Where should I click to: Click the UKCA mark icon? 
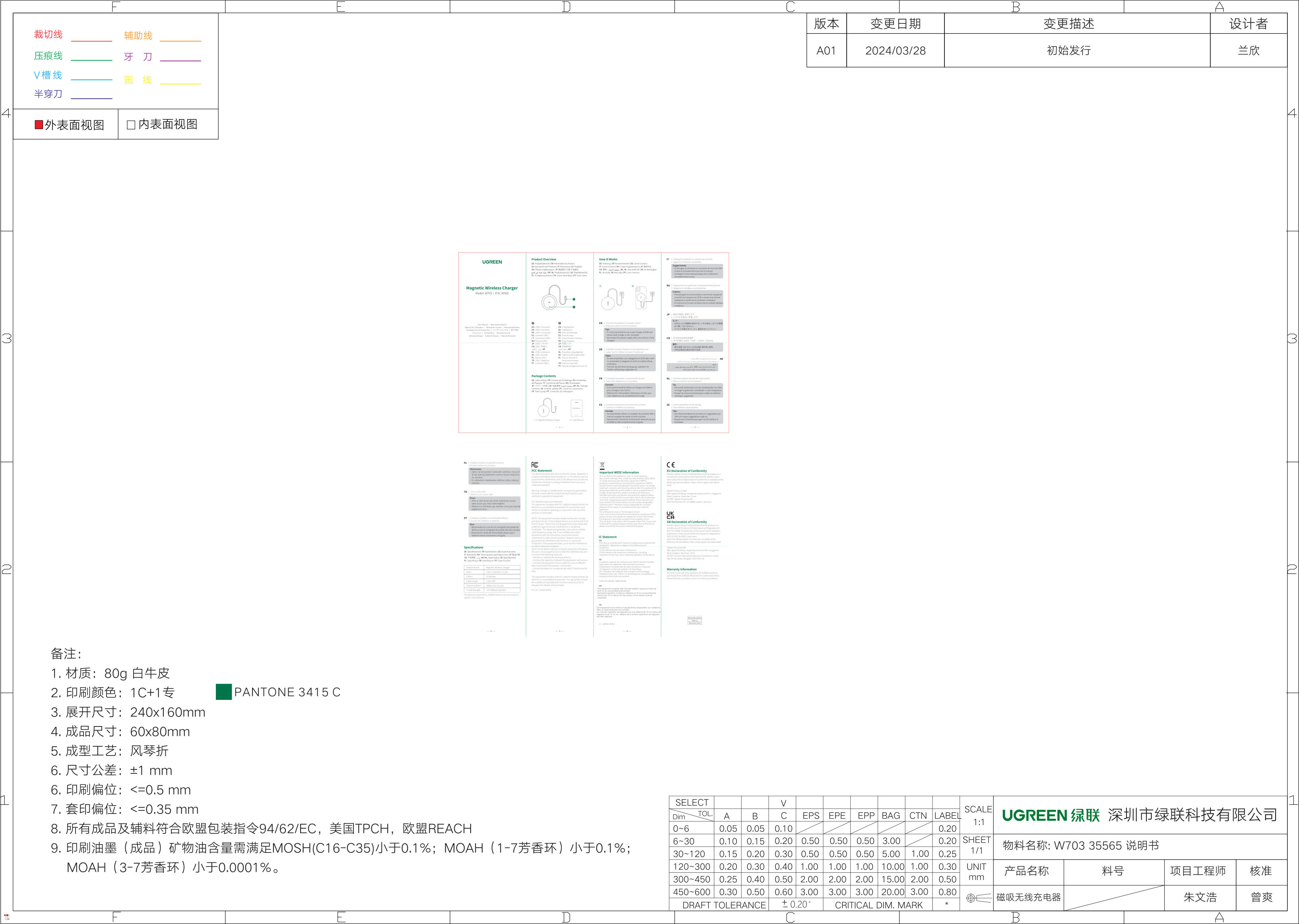tap(670, 515)
